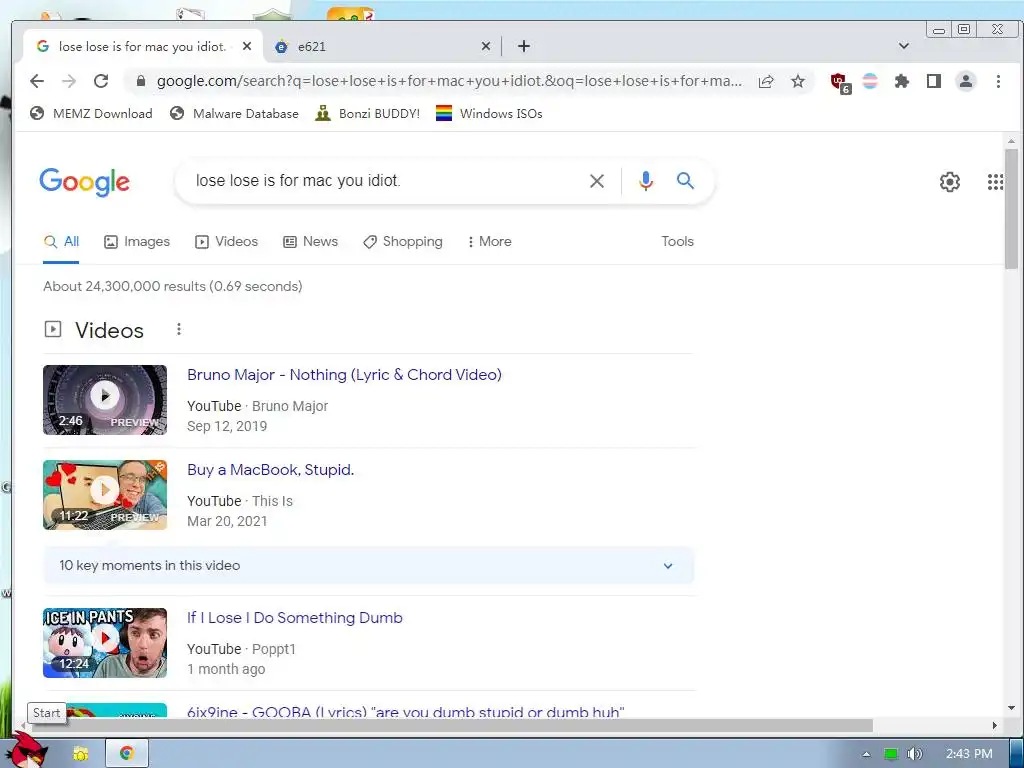Play the Bruno Major video thumbnail

[105, 400]
